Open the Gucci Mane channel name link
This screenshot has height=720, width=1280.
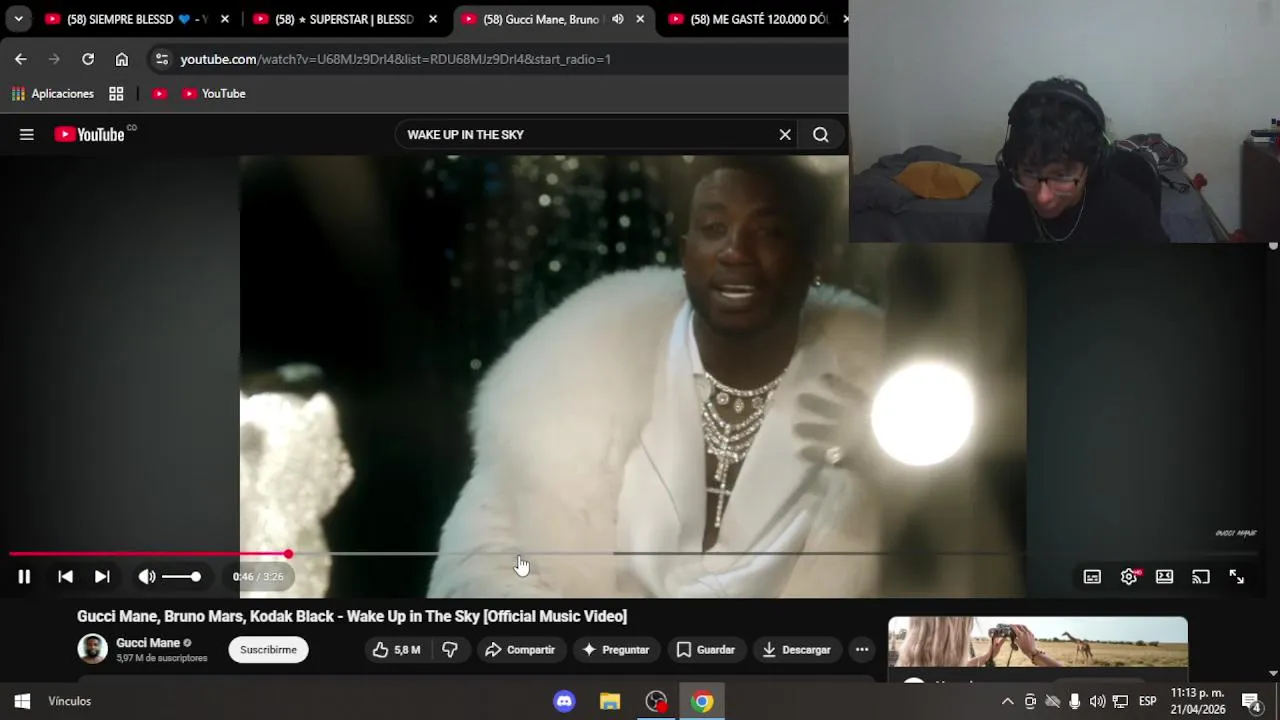tap(148, 643)
